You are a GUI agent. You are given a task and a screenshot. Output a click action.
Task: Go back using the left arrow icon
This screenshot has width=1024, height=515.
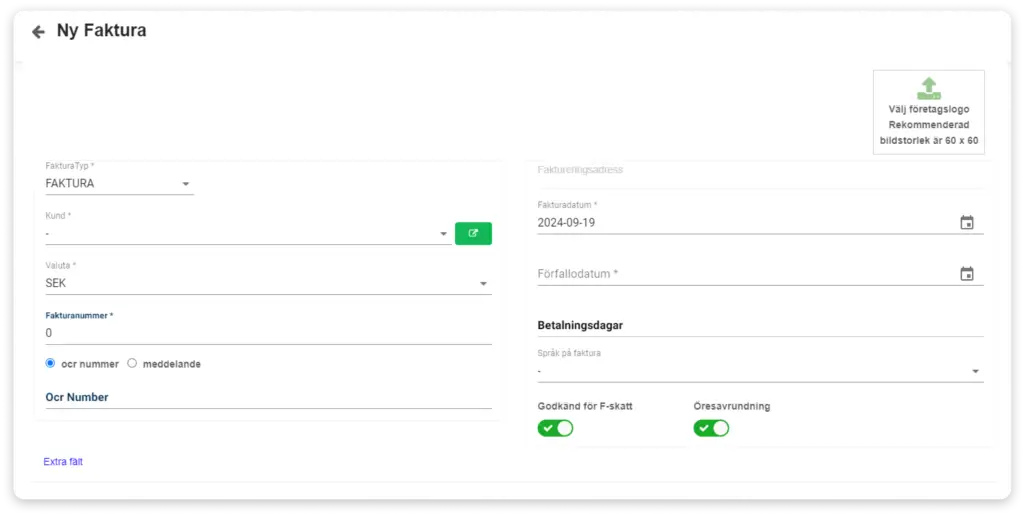[x=39, y=31]
